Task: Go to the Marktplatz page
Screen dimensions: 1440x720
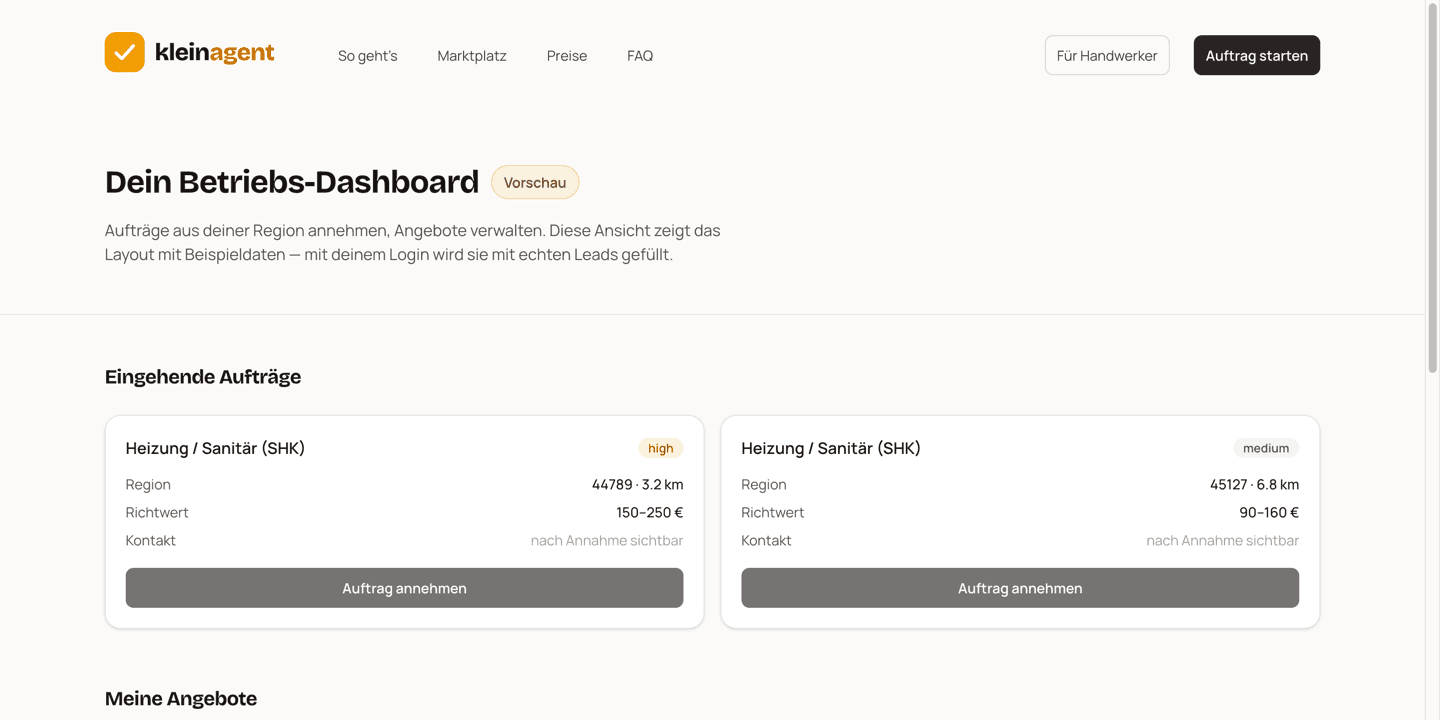Action: pos(472,56)
